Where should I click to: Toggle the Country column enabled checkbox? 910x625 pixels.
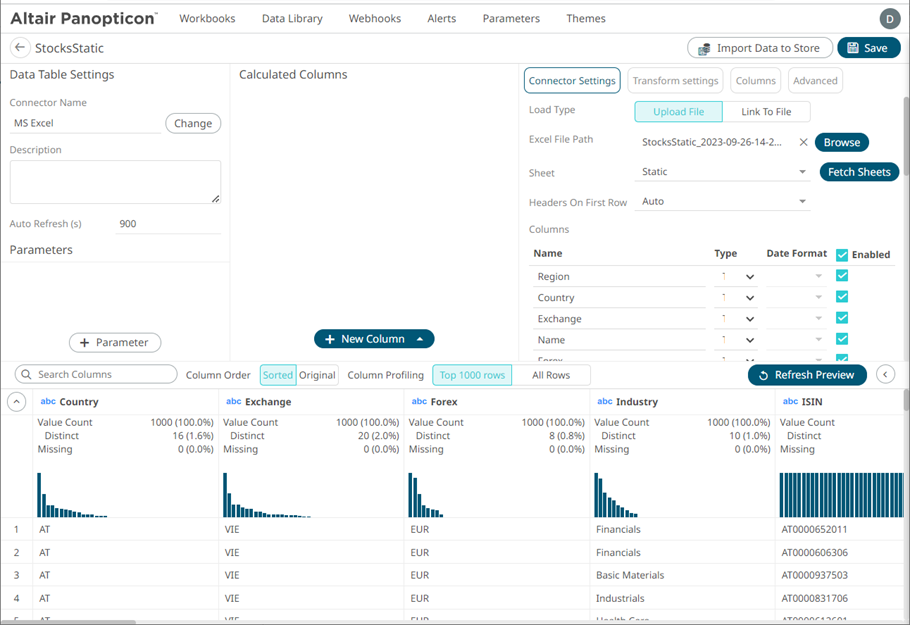click(x=842, y=297)
